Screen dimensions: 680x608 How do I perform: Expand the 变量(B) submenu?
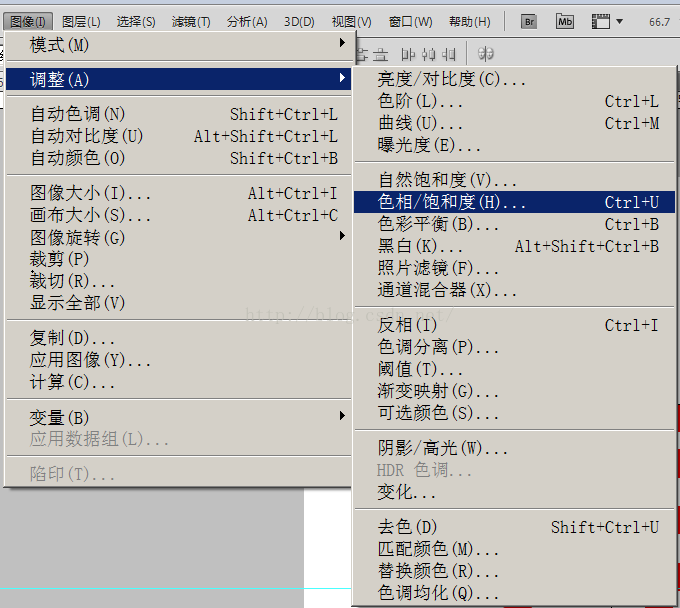point(179,417)
